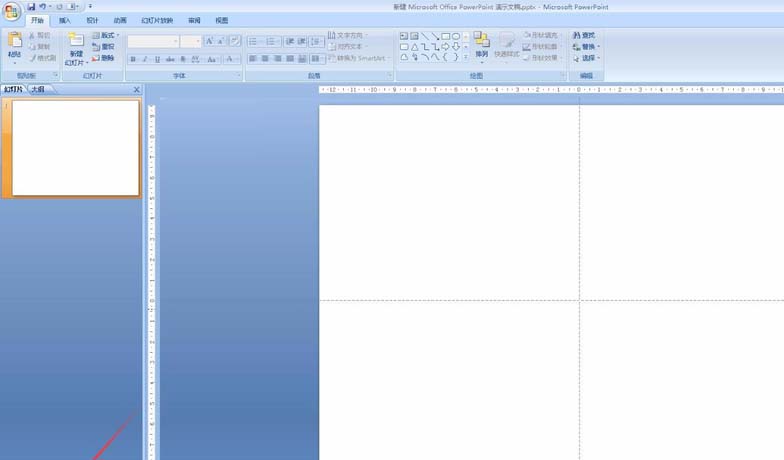784x460 pixels.
Task: Click the Line Spacing button
Action: [316, 42]
